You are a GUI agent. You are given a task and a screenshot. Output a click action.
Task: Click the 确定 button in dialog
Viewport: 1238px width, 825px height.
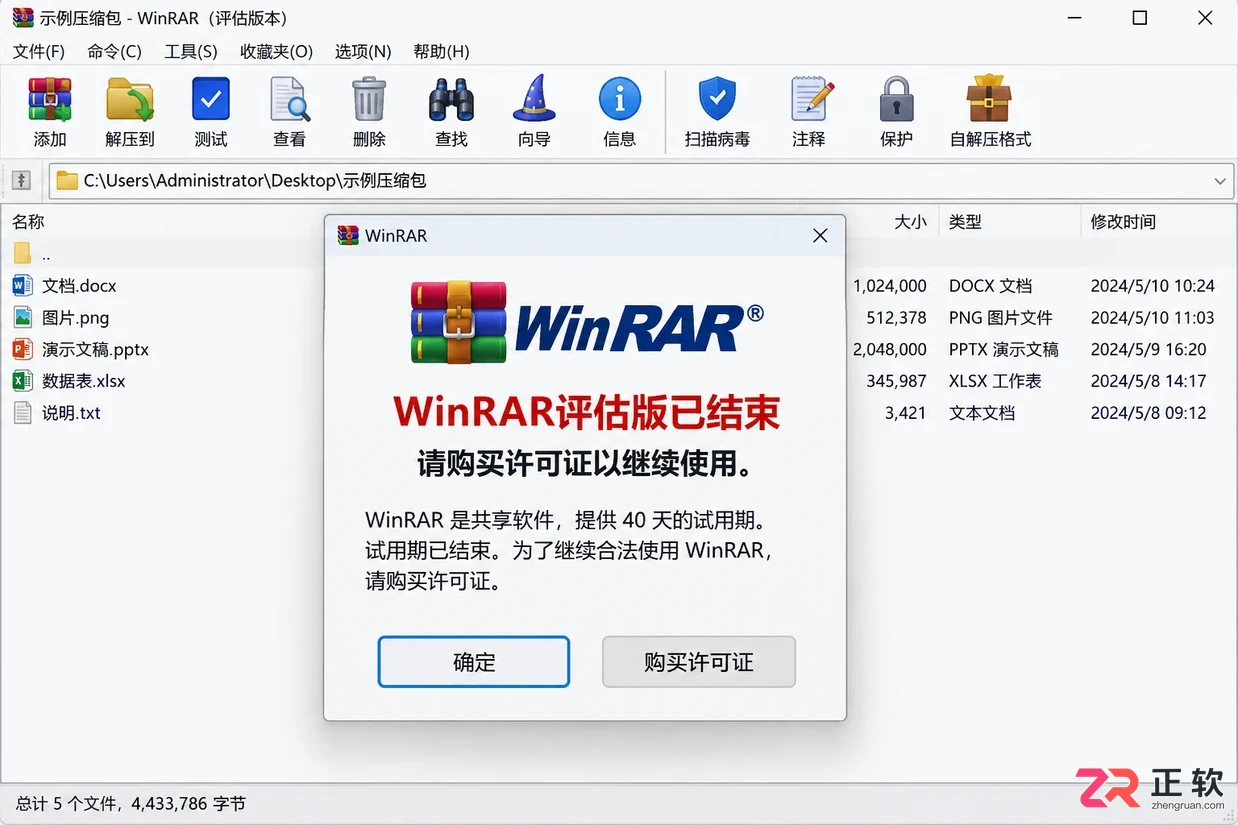pos(474,662)
